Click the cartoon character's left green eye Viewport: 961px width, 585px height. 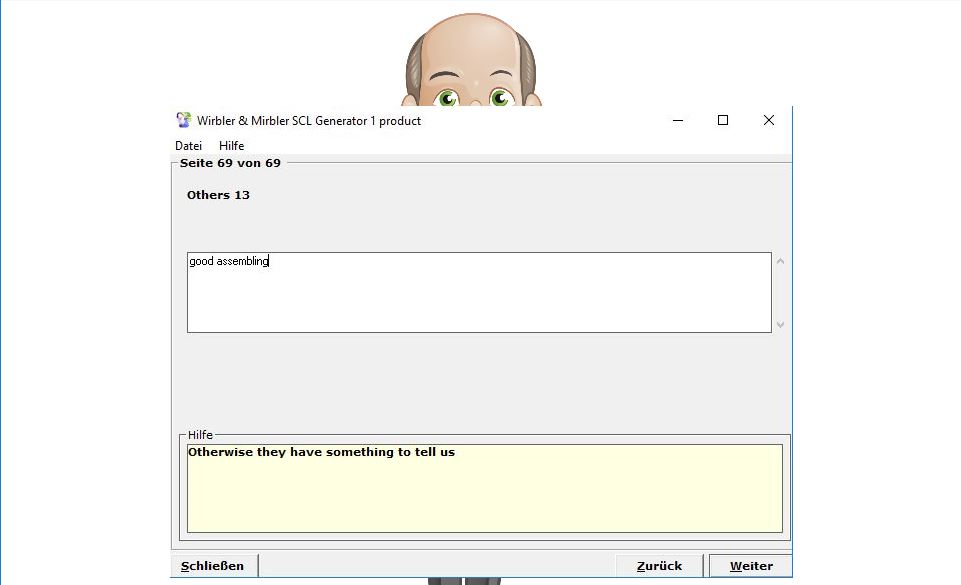pyautogui.click(x=447, y=97)
